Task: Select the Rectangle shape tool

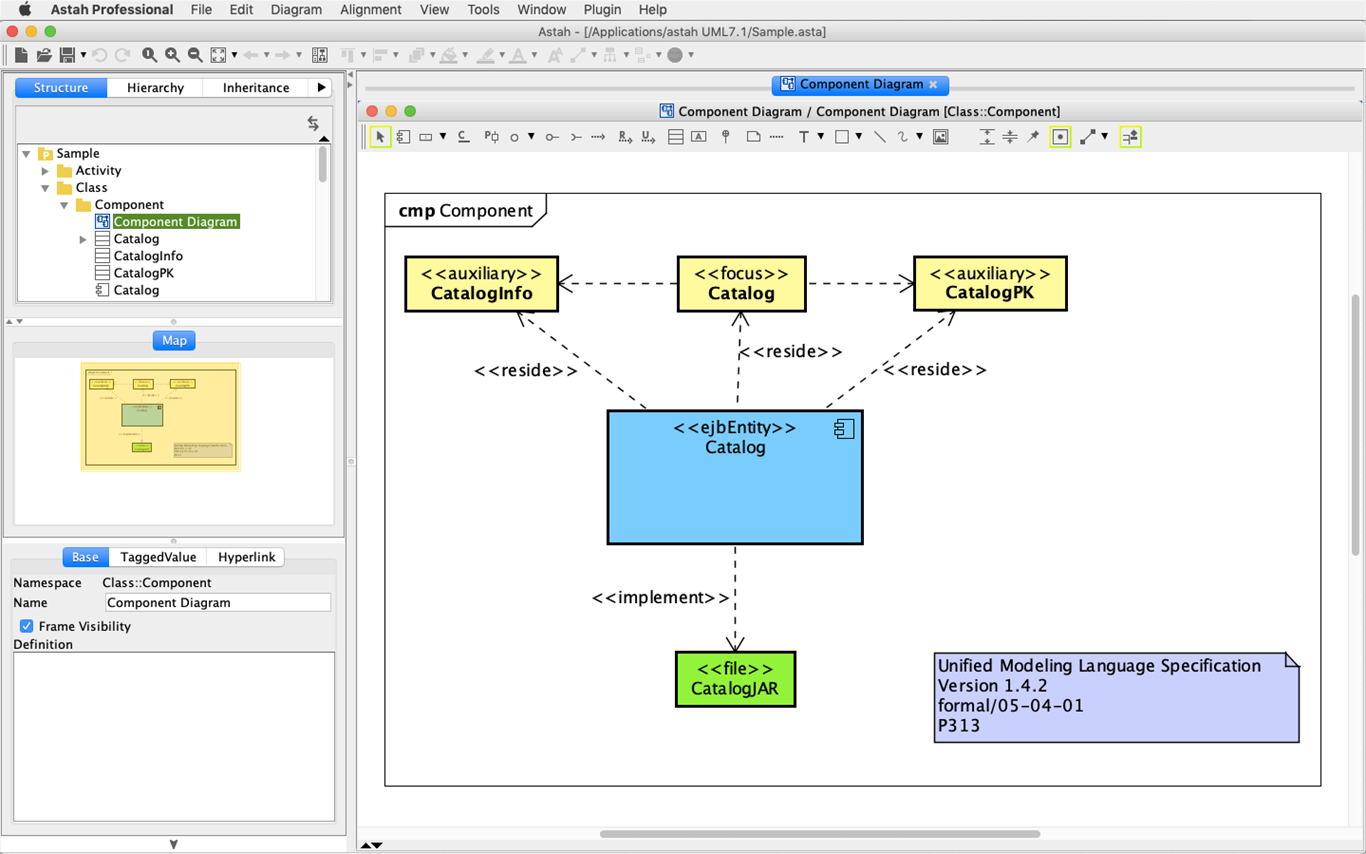Action: click(x=842, y=137)
